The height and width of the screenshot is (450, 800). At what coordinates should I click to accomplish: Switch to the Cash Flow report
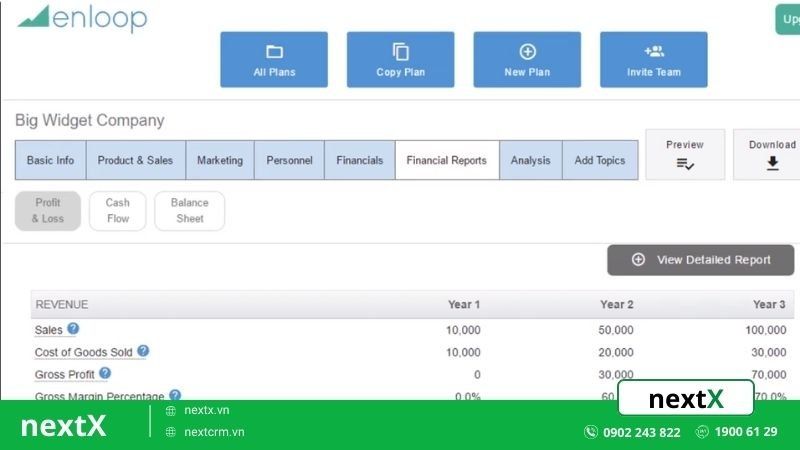118,211
